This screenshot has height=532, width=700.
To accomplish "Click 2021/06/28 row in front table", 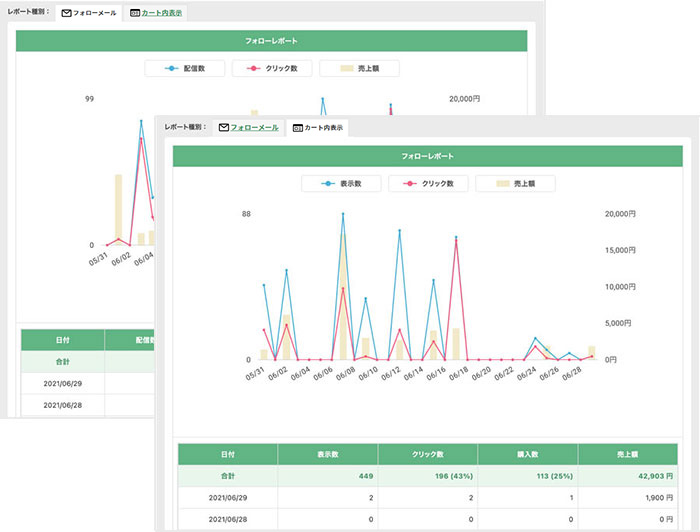I will (428, 520).
